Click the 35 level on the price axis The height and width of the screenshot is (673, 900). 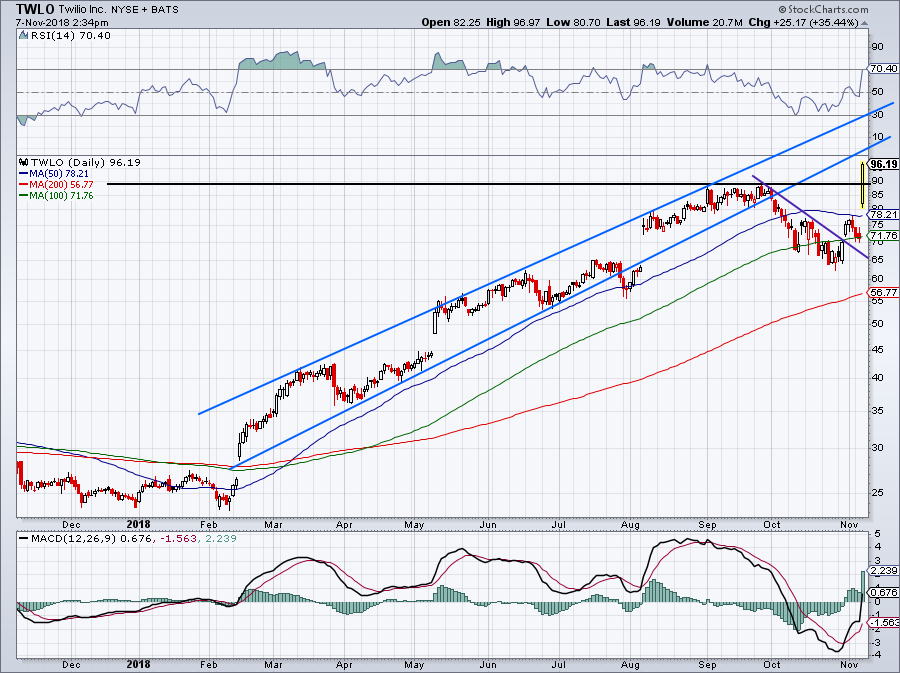(878, 410)
